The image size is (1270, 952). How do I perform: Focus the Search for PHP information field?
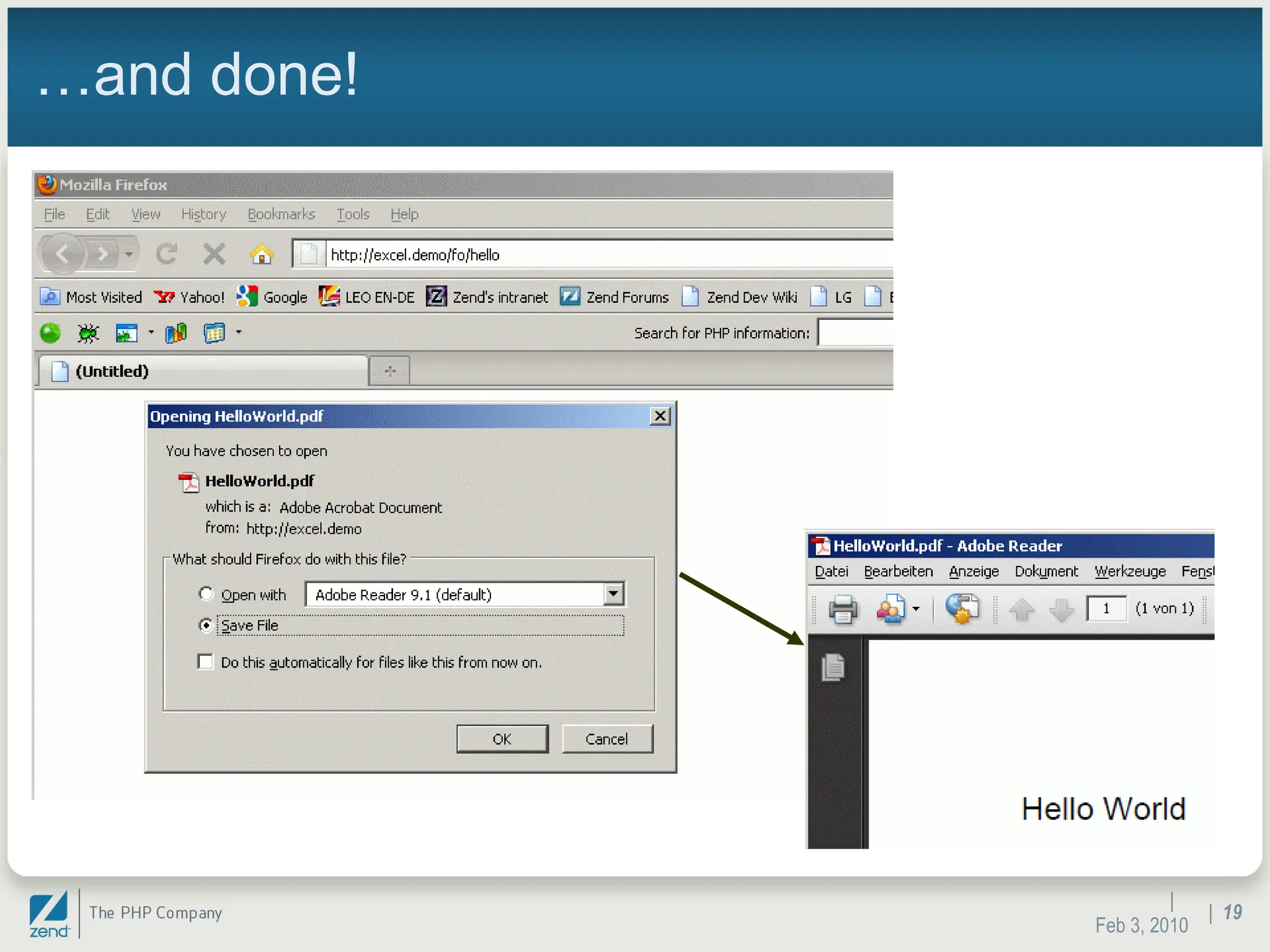pyautogui.click(x=856, y=333)
